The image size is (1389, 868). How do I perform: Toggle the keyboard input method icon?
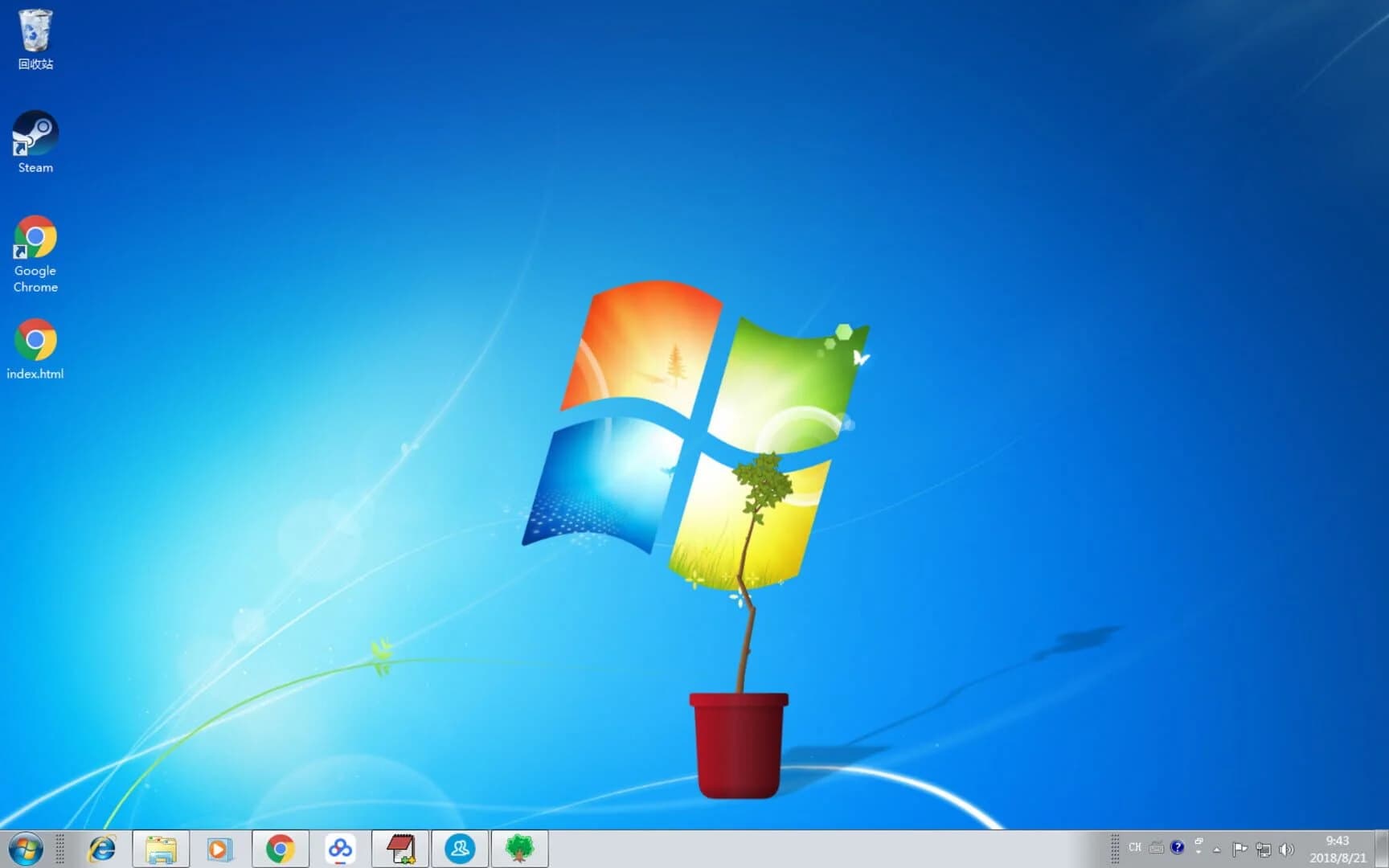[x=1156, y=847]
